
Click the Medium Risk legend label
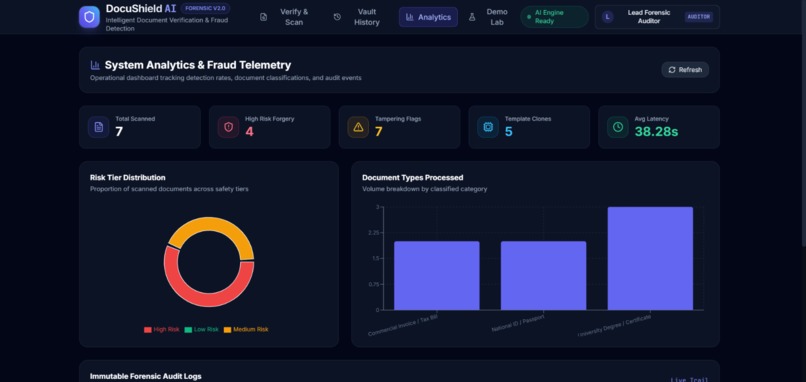251,330
